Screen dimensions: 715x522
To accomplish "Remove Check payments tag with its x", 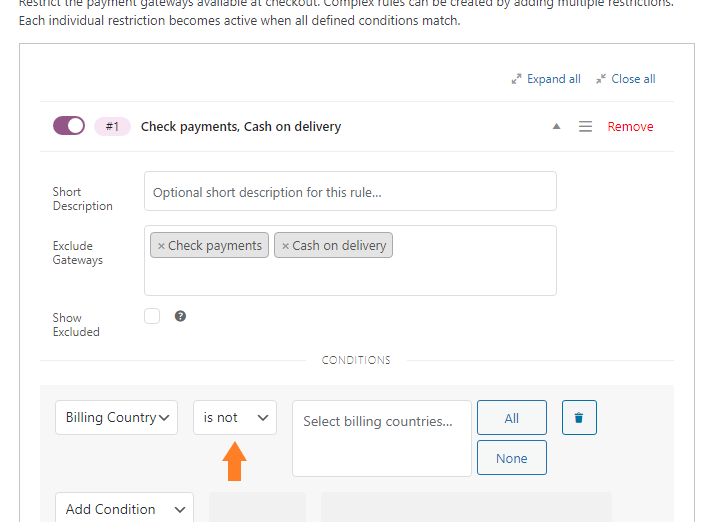I will coord(161,246).
